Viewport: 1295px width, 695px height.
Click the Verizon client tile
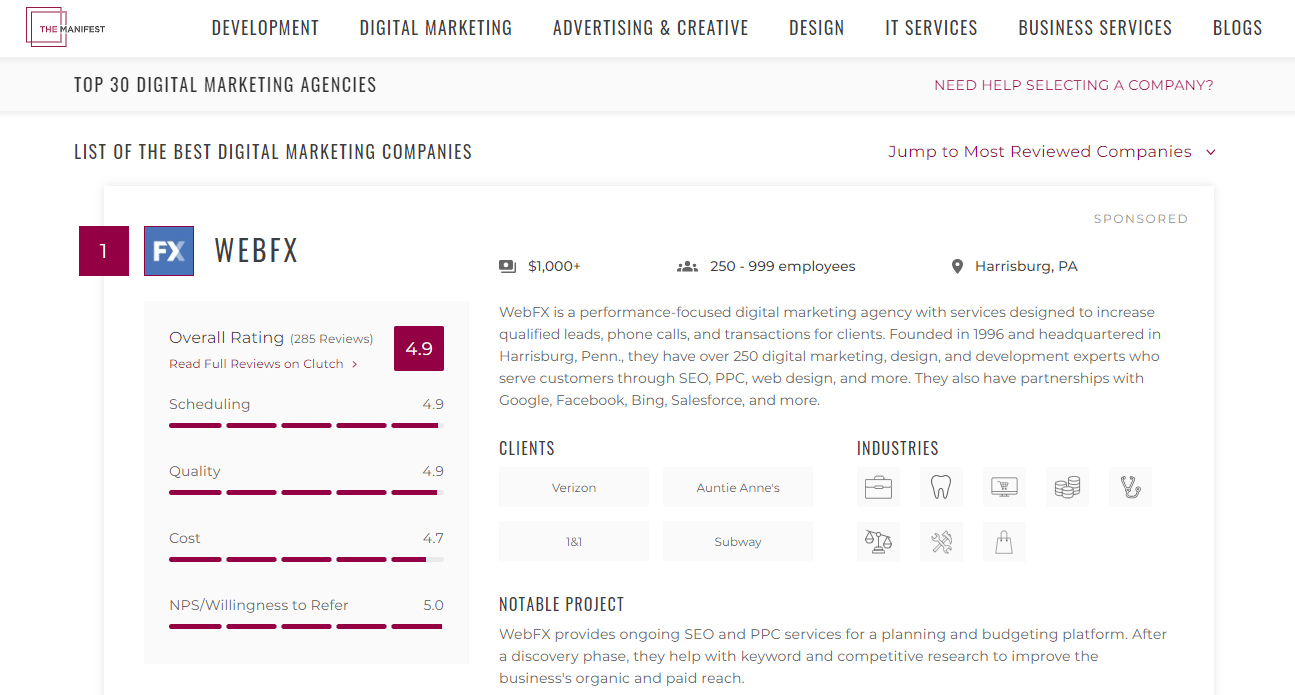[x=574, y=488]
